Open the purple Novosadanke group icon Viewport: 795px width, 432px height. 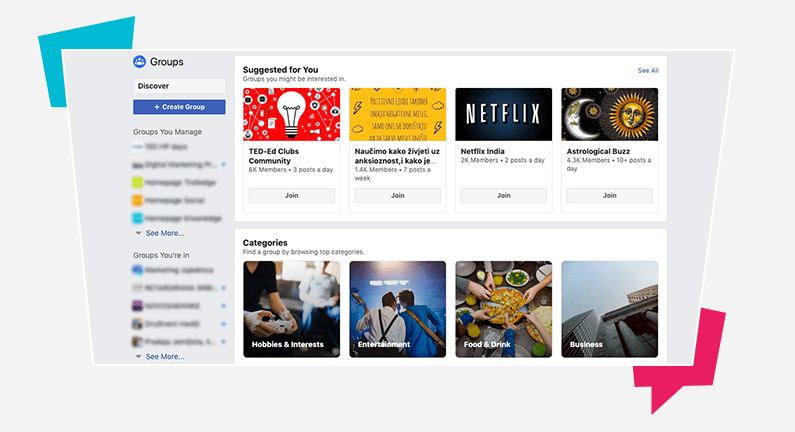[137, 306]
